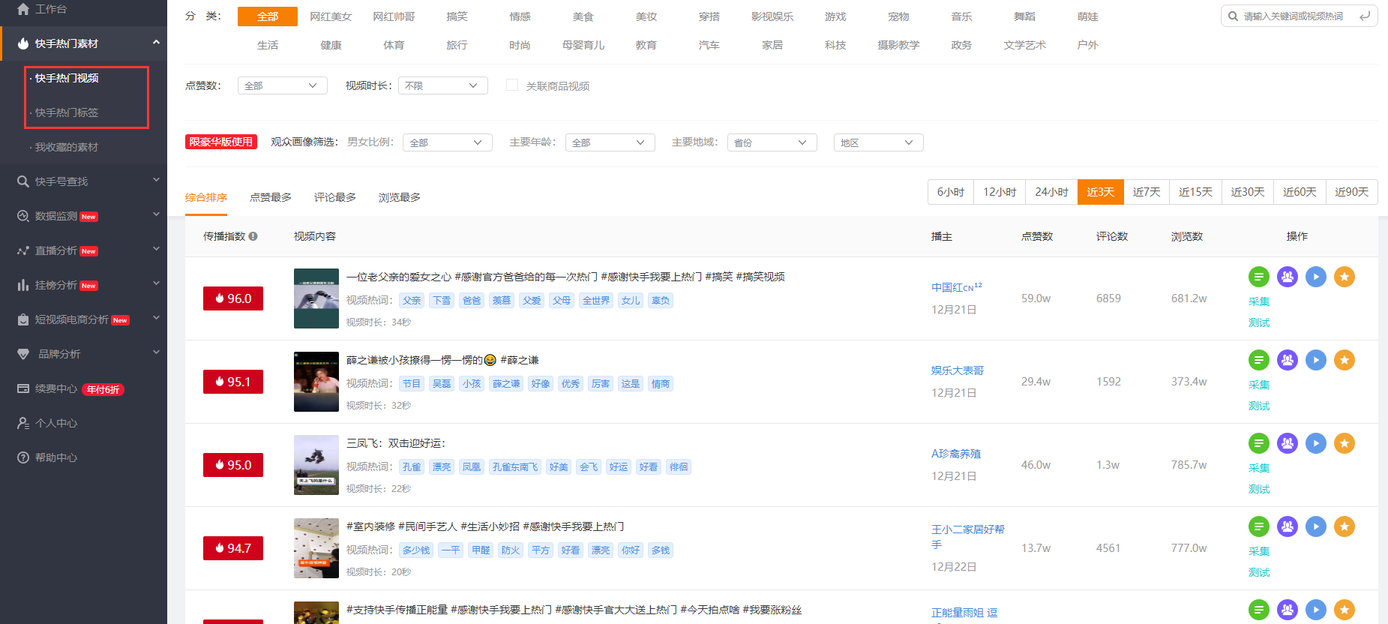Play the 三凤飞 video using blue play icon
This screenshot has height=624, width=1388.
(1316, 443)
